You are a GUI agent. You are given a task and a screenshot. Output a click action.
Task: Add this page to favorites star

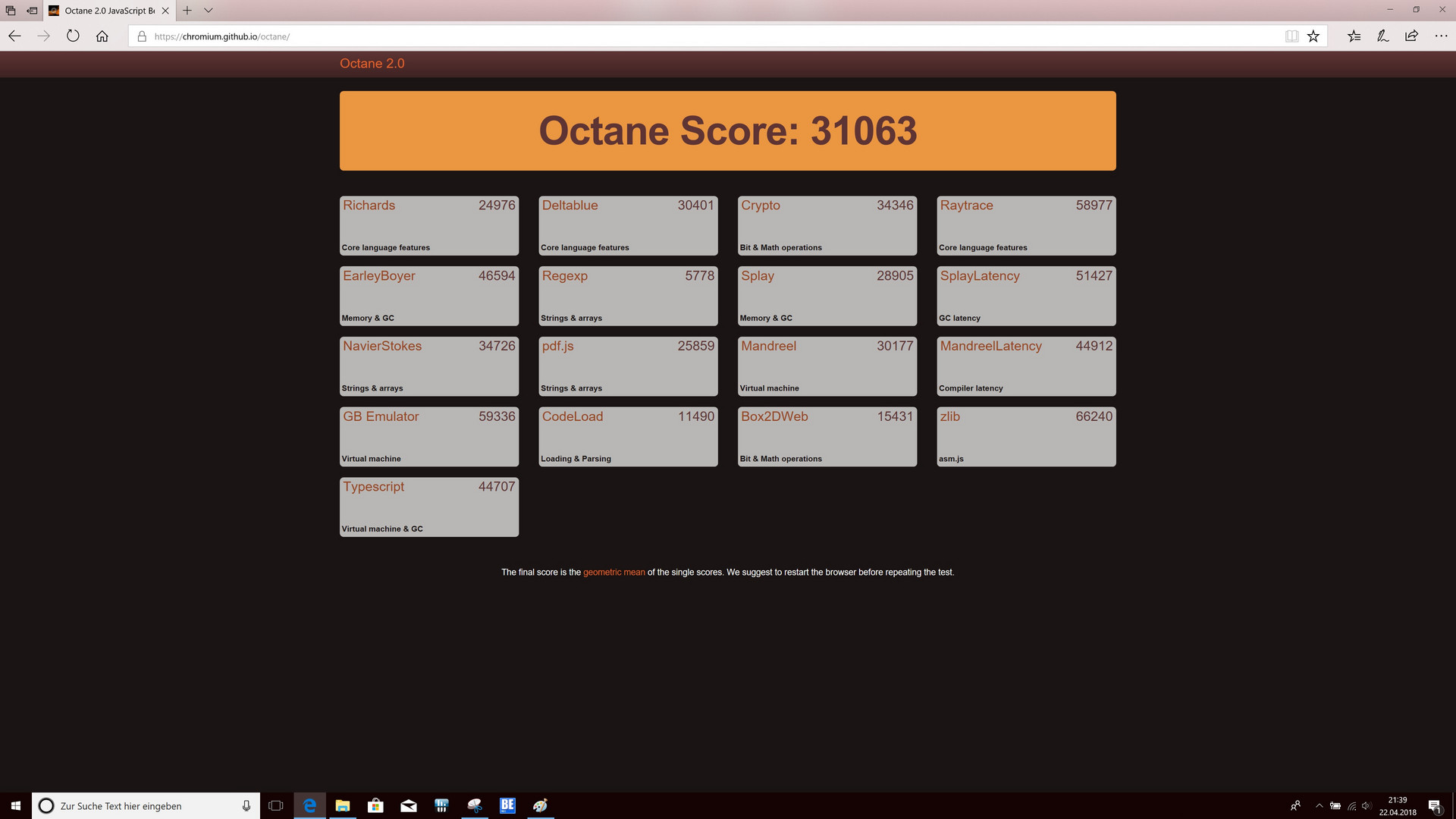(x=1313, y=36)
